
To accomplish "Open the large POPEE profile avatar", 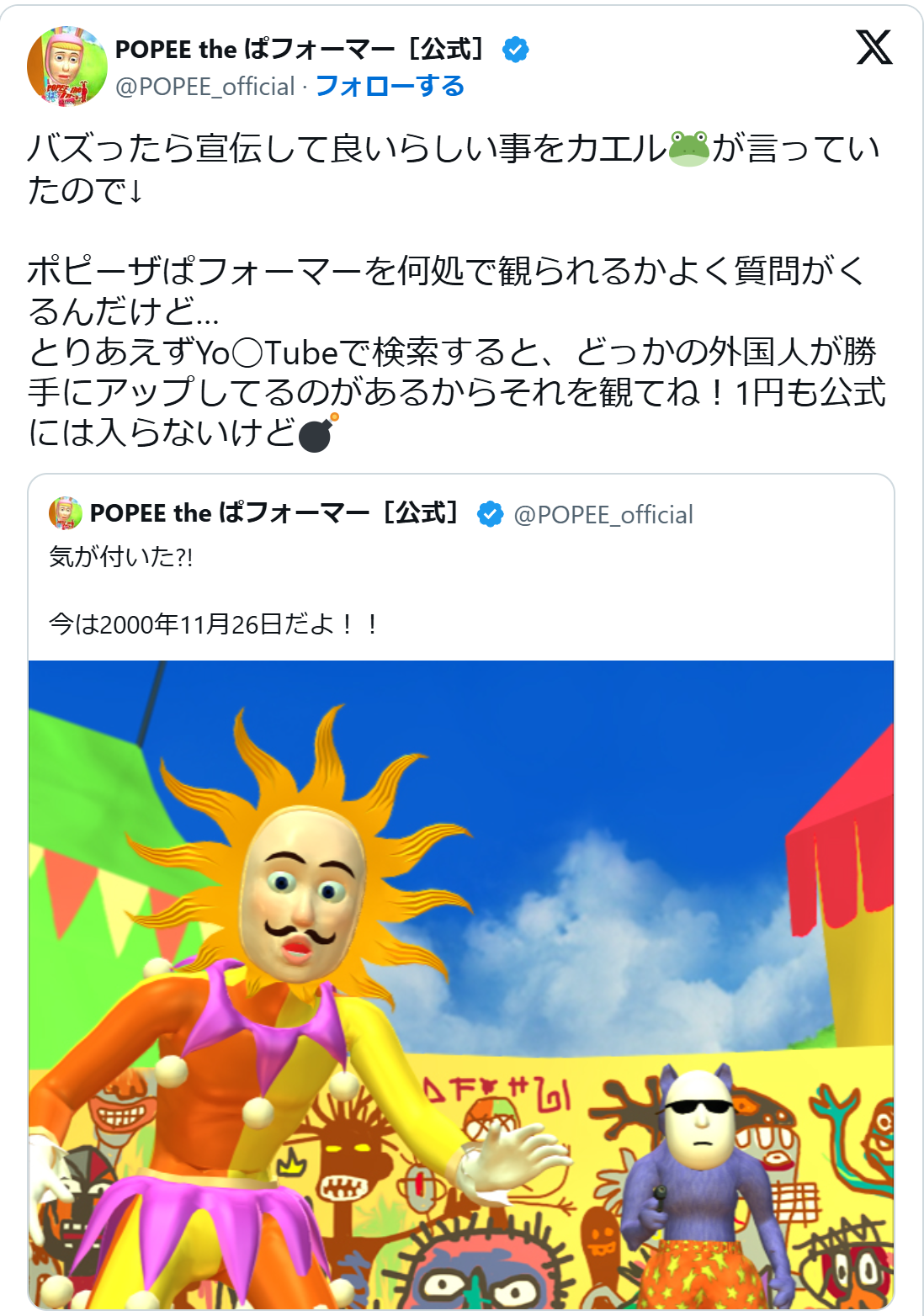I will coord(67,66).
